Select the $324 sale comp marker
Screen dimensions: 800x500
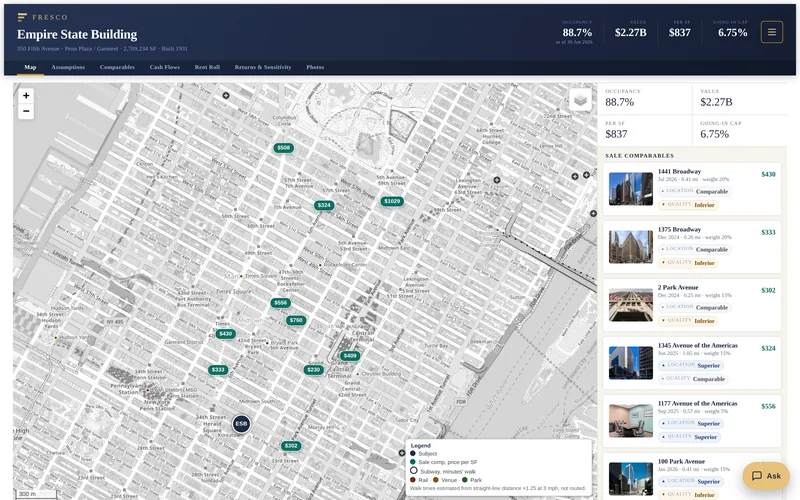tap(324, 205)
